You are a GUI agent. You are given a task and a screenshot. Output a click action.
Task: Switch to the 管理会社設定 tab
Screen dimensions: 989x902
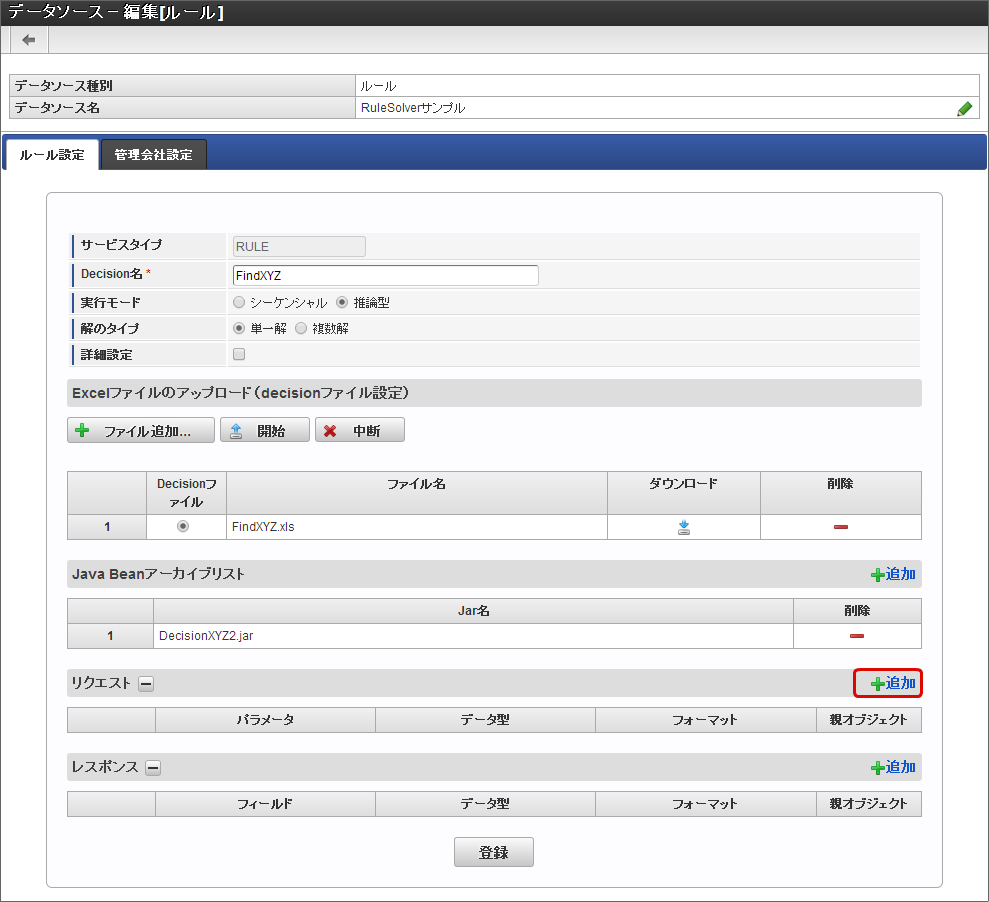(153, 155)
